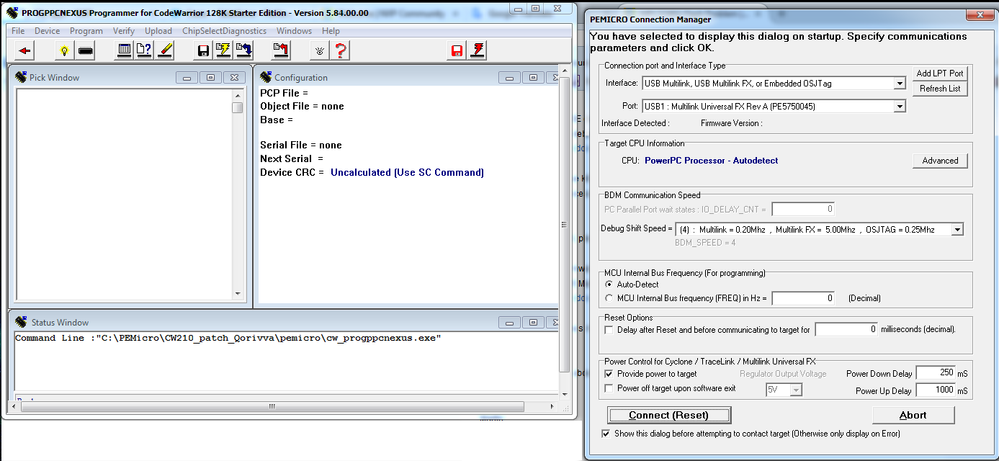Click the eye view toolbar icon

tap(321, 50)
